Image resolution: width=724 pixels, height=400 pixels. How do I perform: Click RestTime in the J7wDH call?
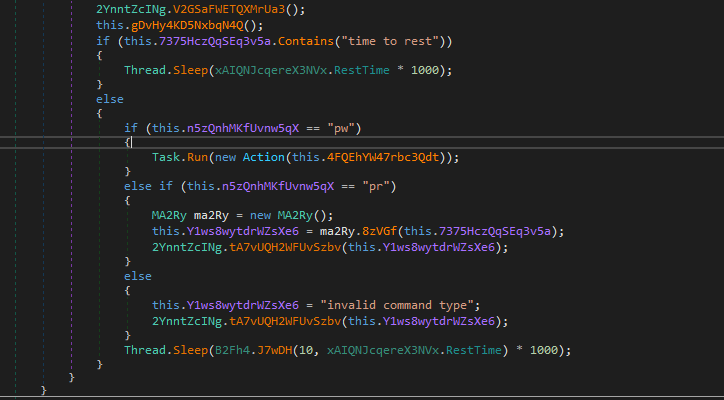click(x=473, y=350)
